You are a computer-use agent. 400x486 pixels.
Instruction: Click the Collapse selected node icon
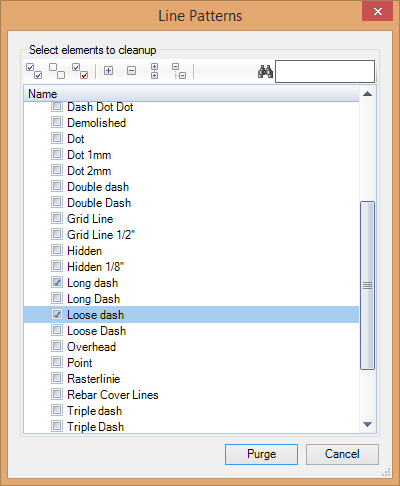(132, 71)
